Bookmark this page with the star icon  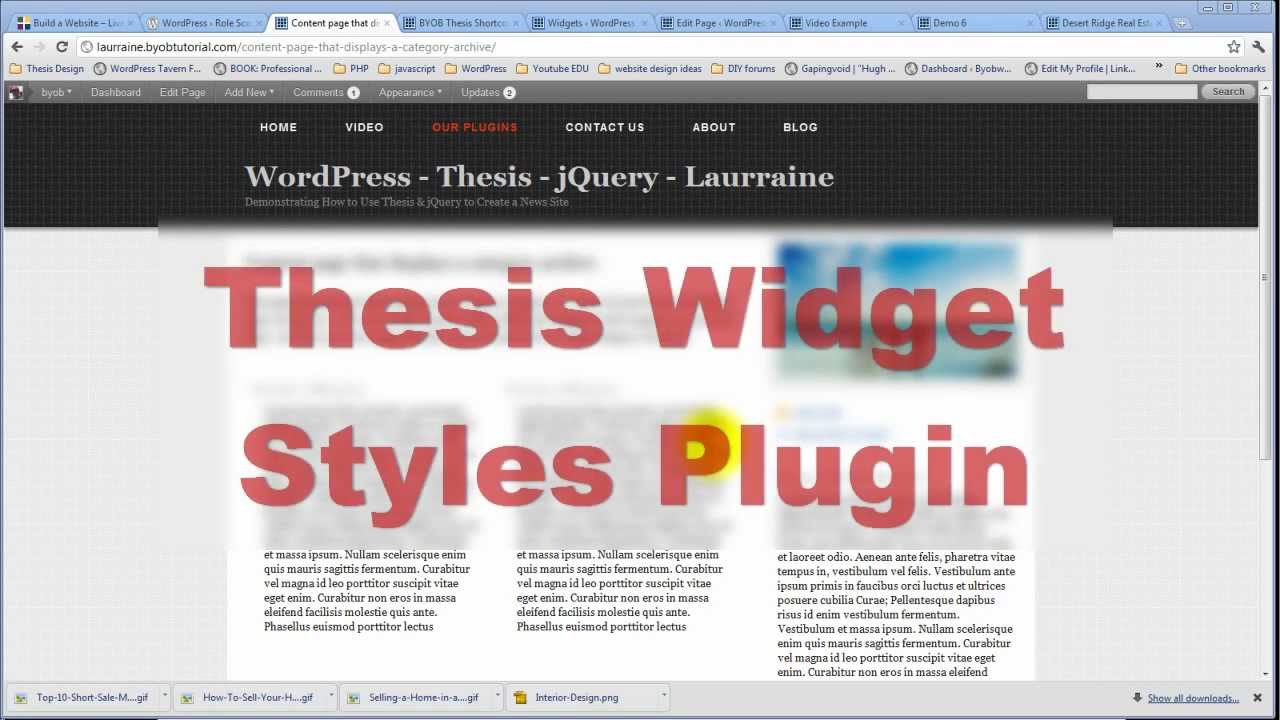[1234, 47]
